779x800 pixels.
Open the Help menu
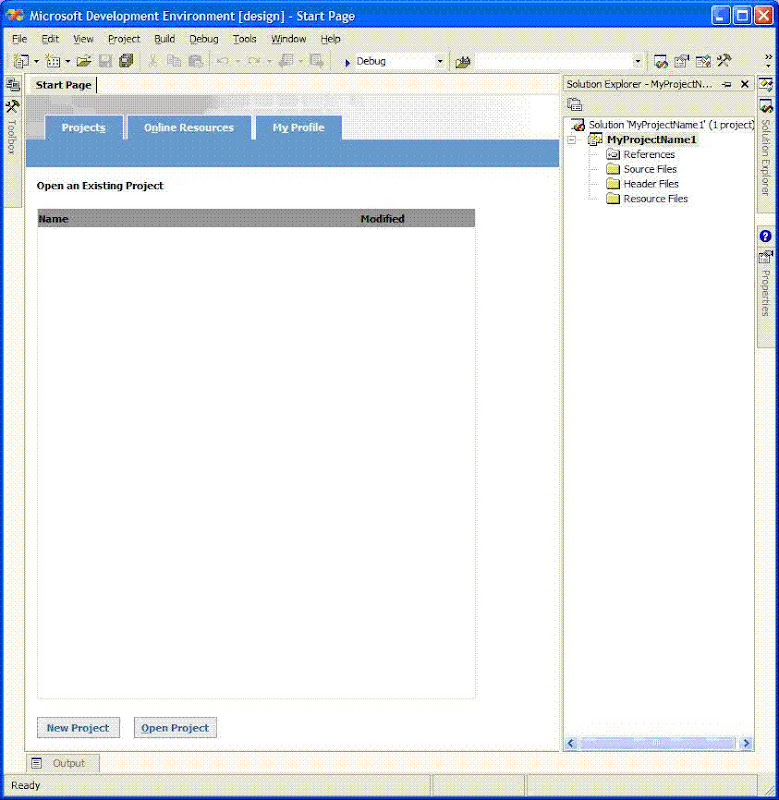coord(330,39)
